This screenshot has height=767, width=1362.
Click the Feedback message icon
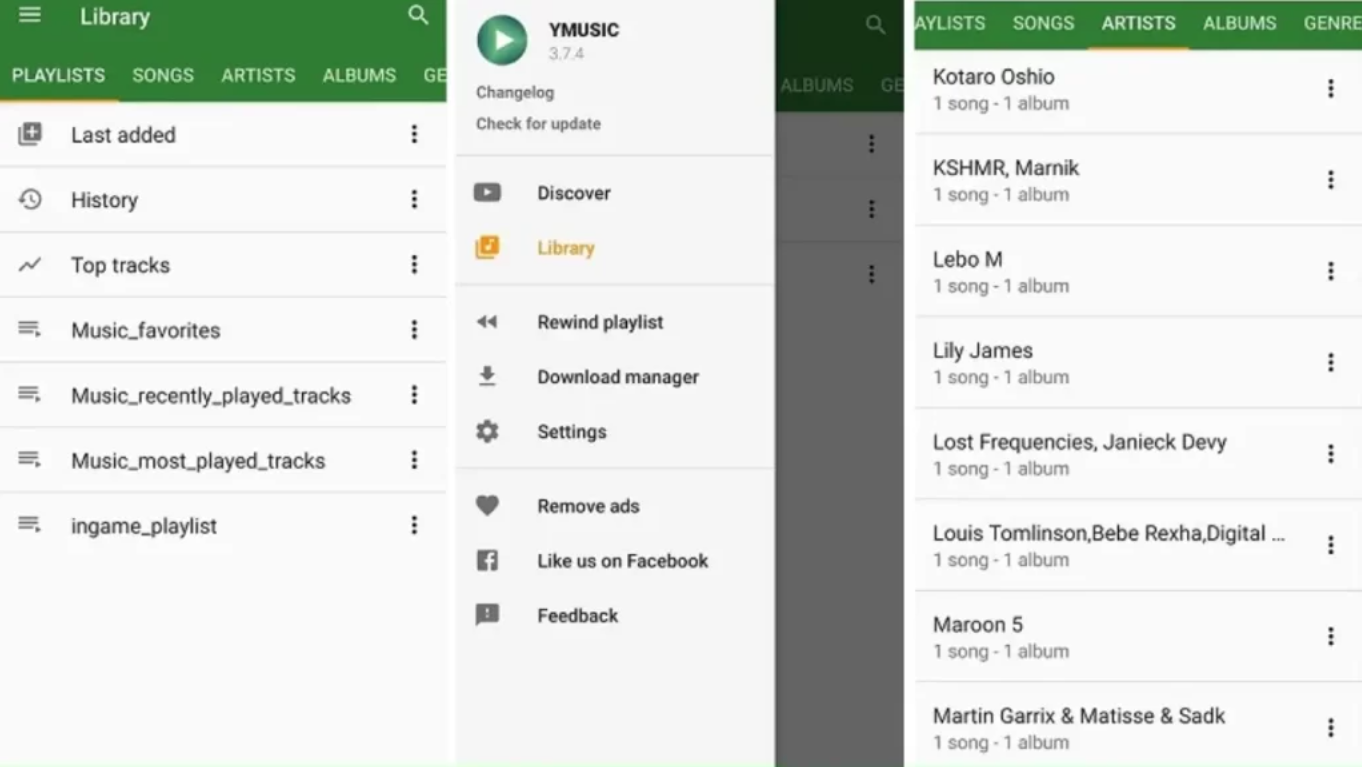[487, 615]
